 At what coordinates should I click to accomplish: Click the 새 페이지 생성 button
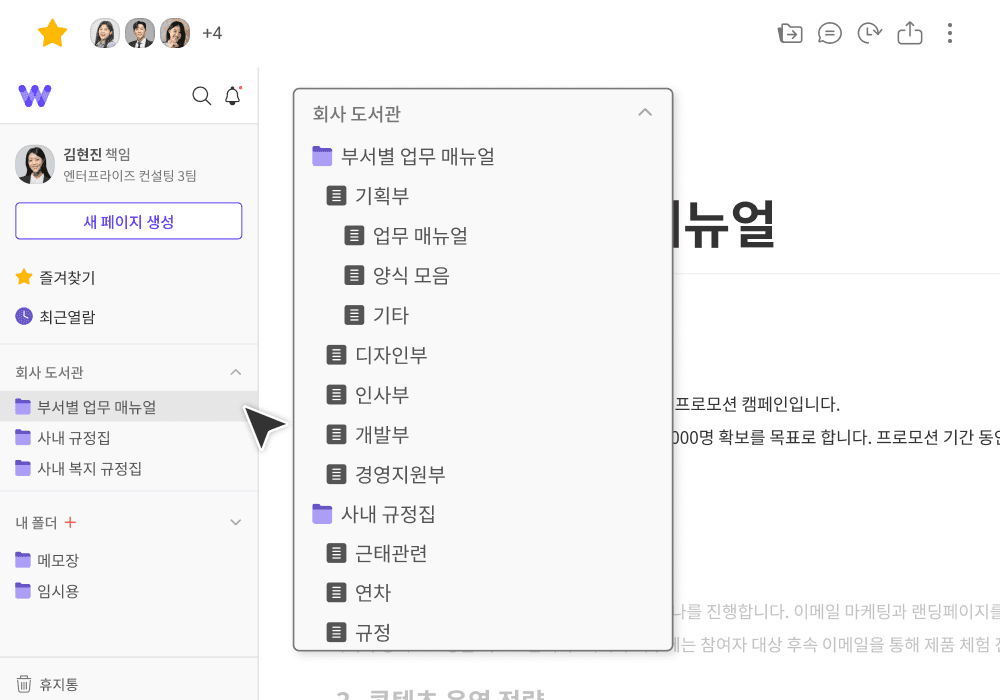click(x=128, y=221)
